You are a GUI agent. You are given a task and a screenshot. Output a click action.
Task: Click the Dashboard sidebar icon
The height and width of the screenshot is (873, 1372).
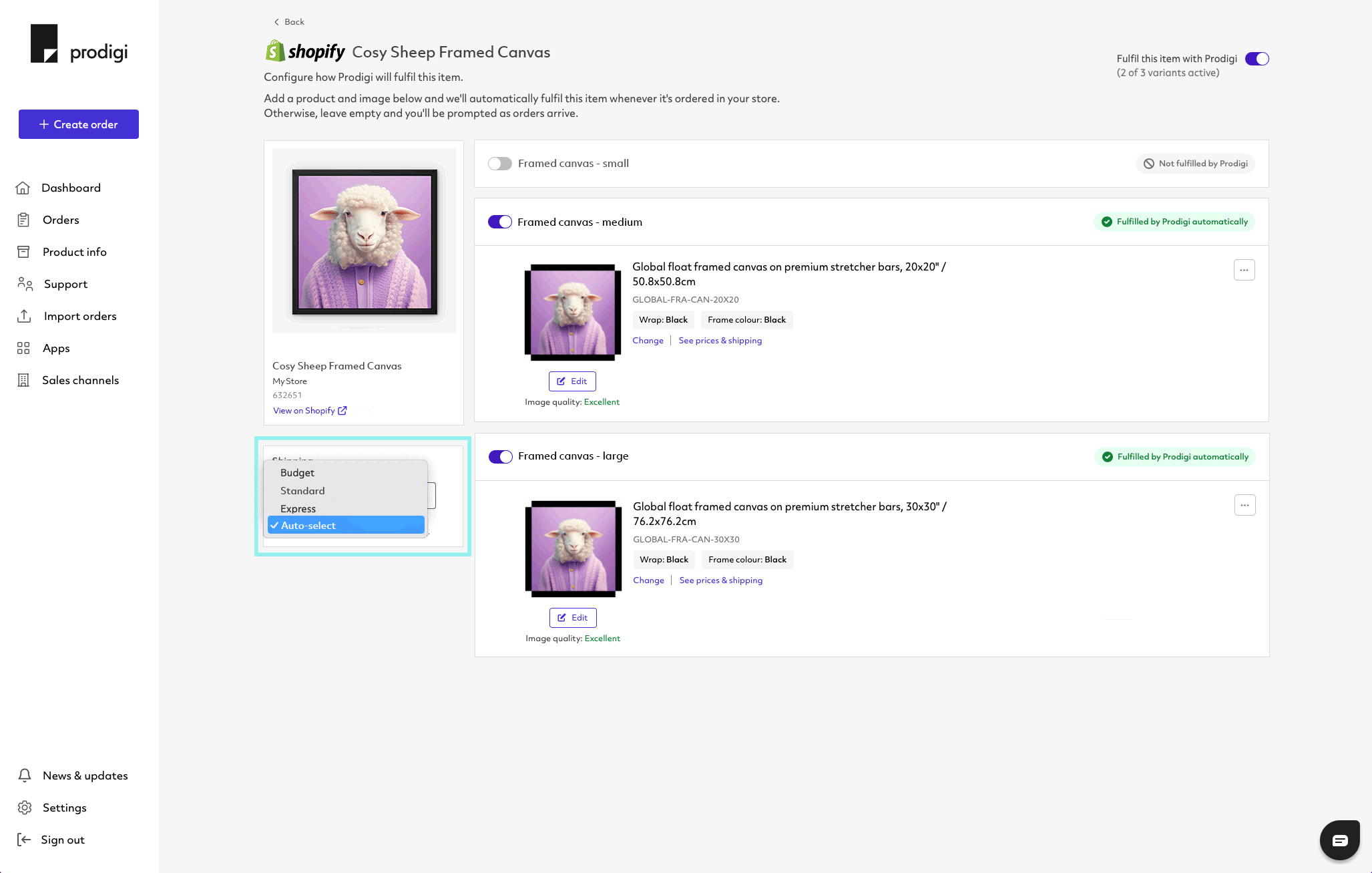pyautogui.click(x=23, y=187)
